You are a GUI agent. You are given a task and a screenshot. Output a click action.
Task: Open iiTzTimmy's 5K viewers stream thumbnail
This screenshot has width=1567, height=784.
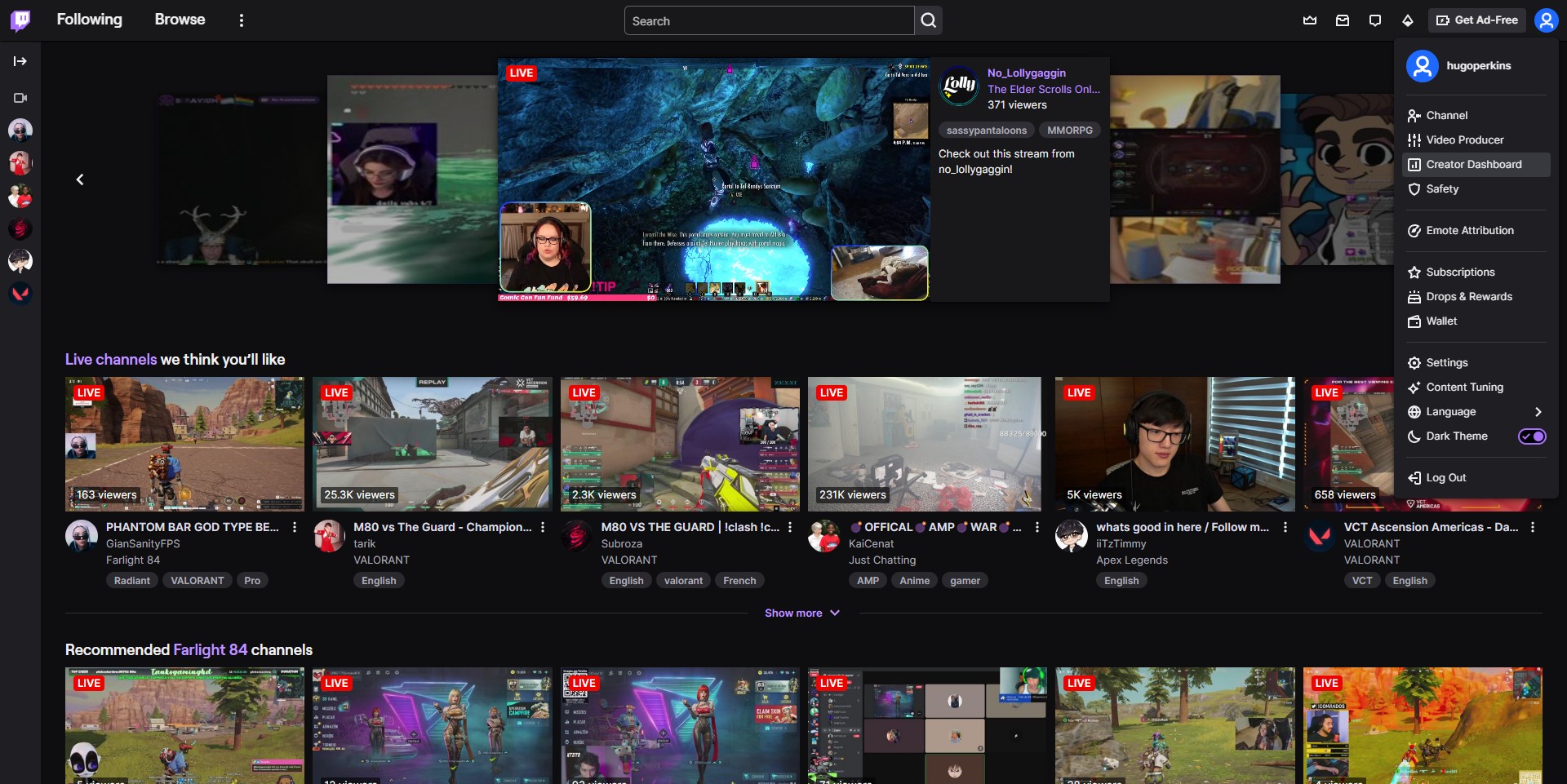1175,444
